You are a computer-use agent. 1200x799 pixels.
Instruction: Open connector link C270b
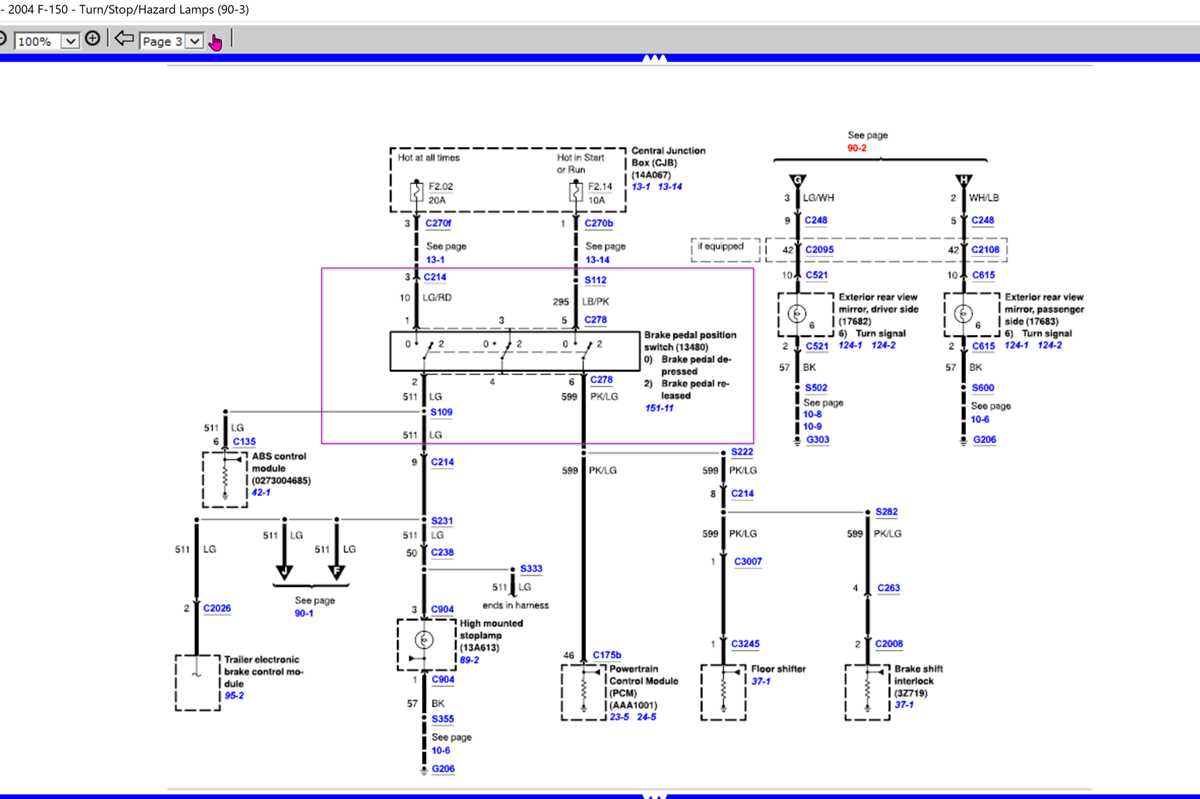598,224
